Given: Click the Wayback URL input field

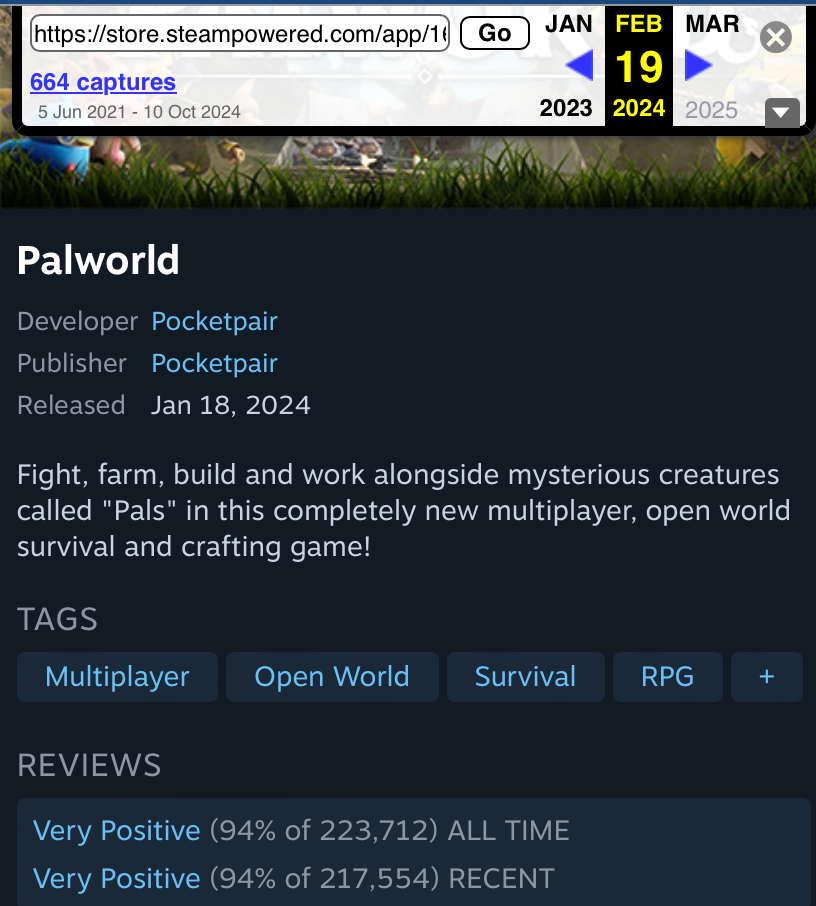Looking at the screenshot, I should coord(240,34).
